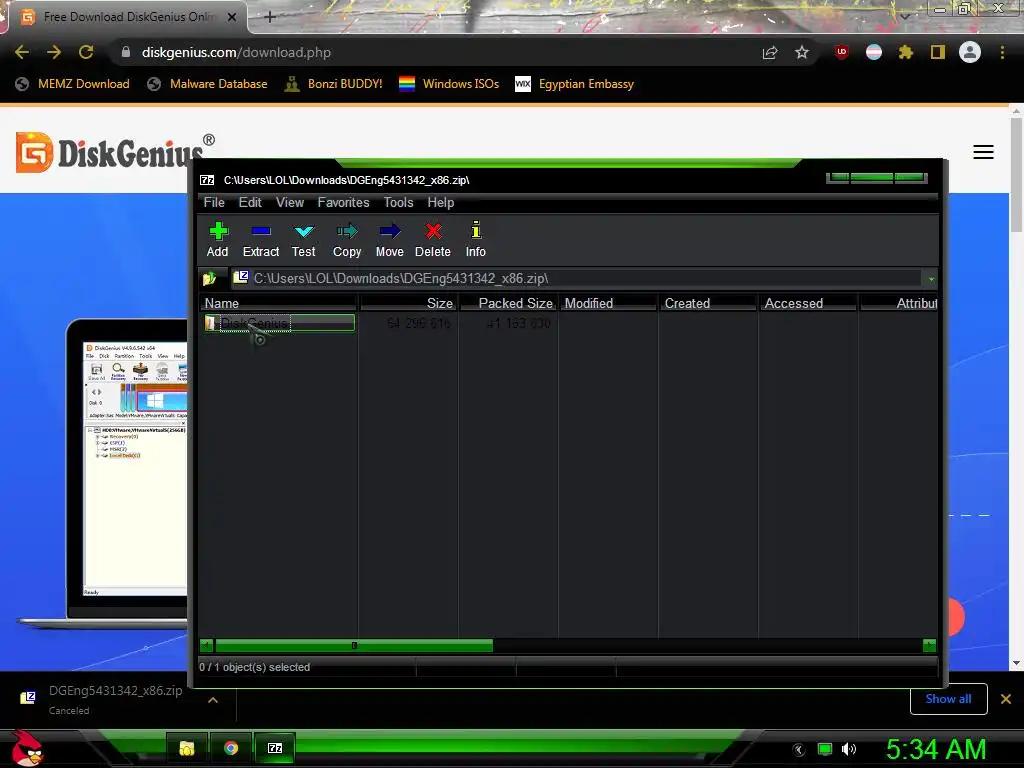Choose the Move toolbar button
This screenshot has height=768, width=1024.
click(x=390, y=240)
